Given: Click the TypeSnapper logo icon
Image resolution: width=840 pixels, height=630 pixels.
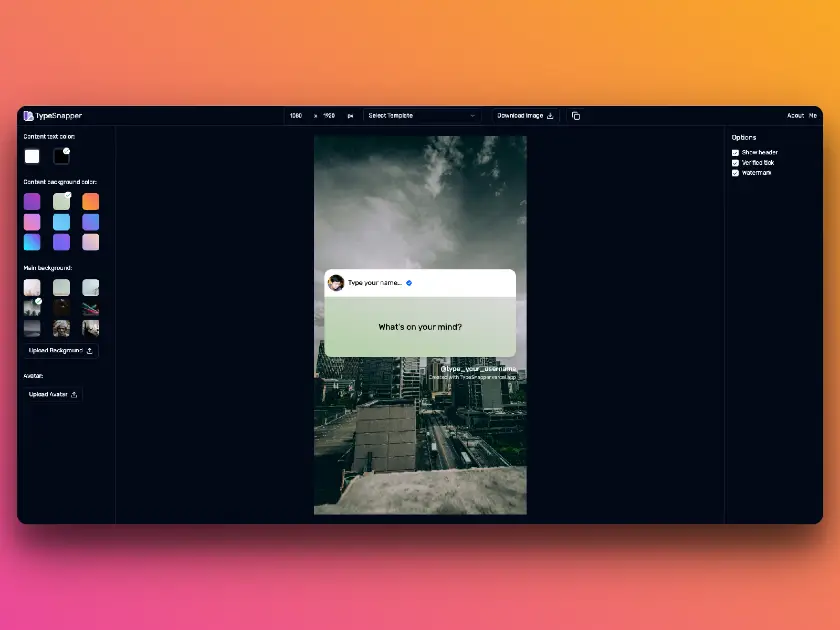Looking at the screenshot, I should pos(27,115).
